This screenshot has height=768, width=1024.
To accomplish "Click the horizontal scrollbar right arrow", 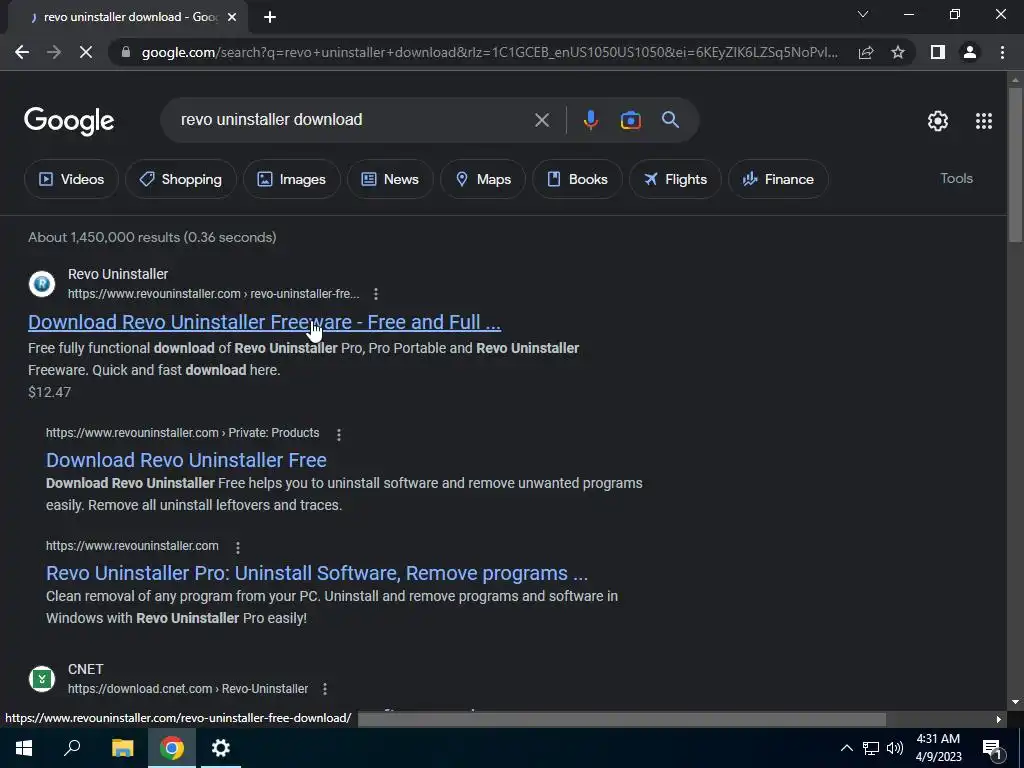I will click(x=999, y=719).
